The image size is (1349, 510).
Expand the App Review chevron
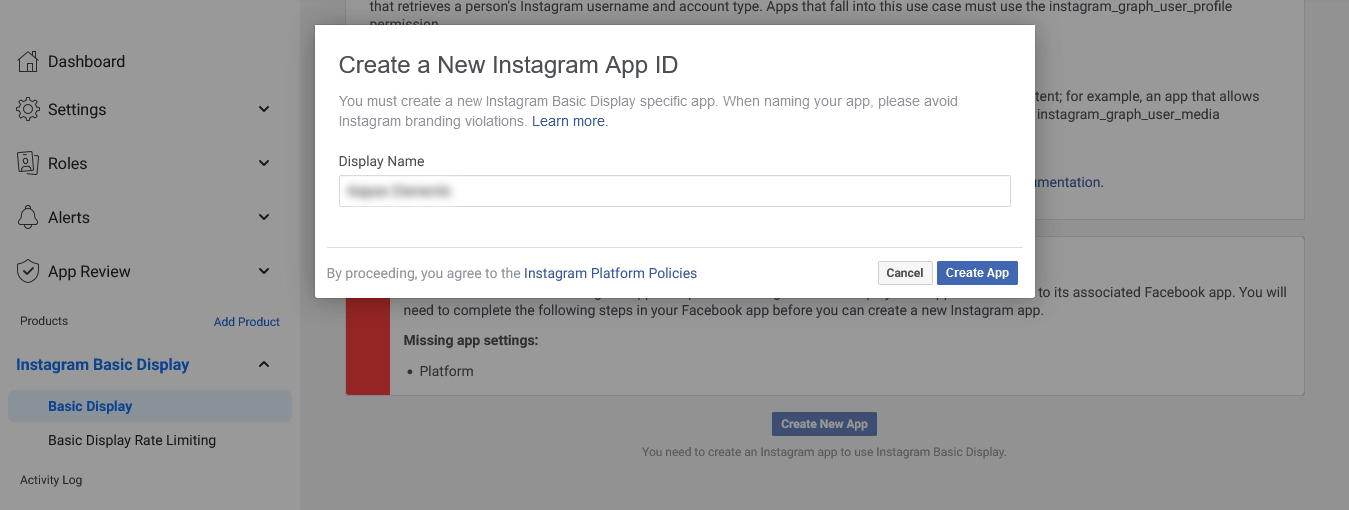(x=264, y=271)
